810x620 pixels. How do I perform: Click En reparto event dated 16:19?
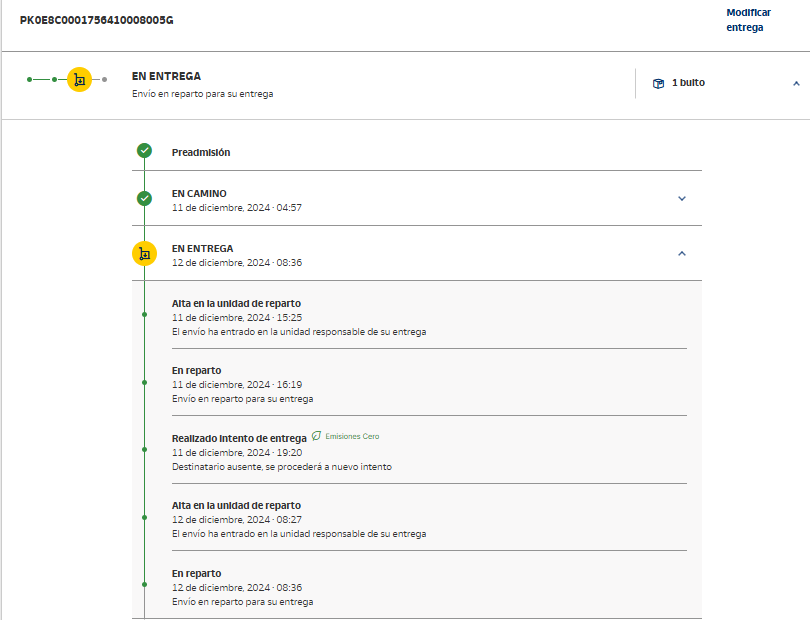(196, 370)
